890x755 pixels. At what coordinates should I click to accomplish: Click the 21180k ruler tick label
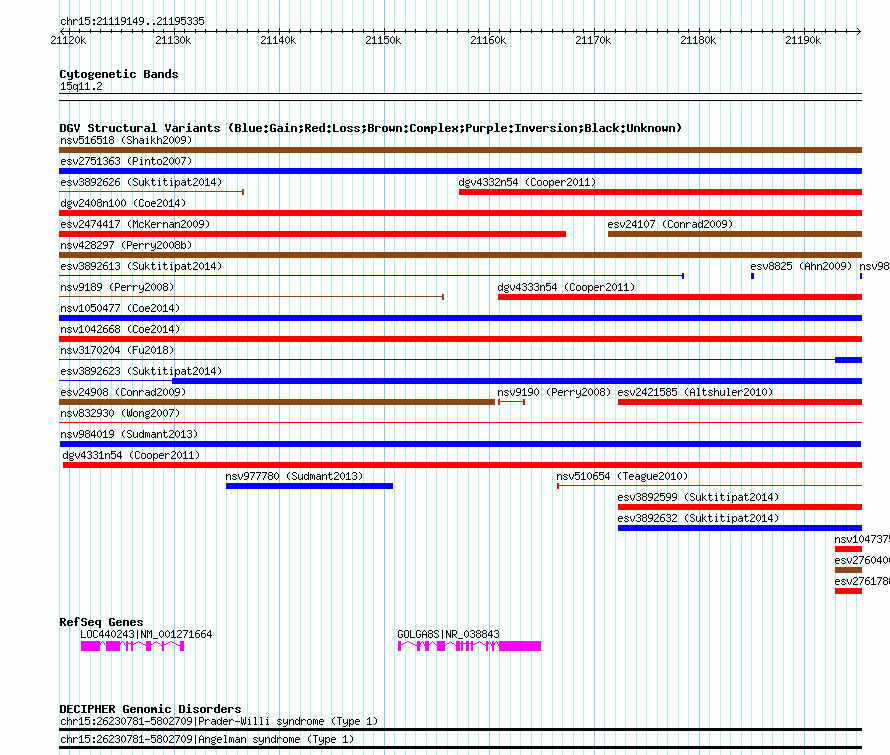(x=698, y=40)
